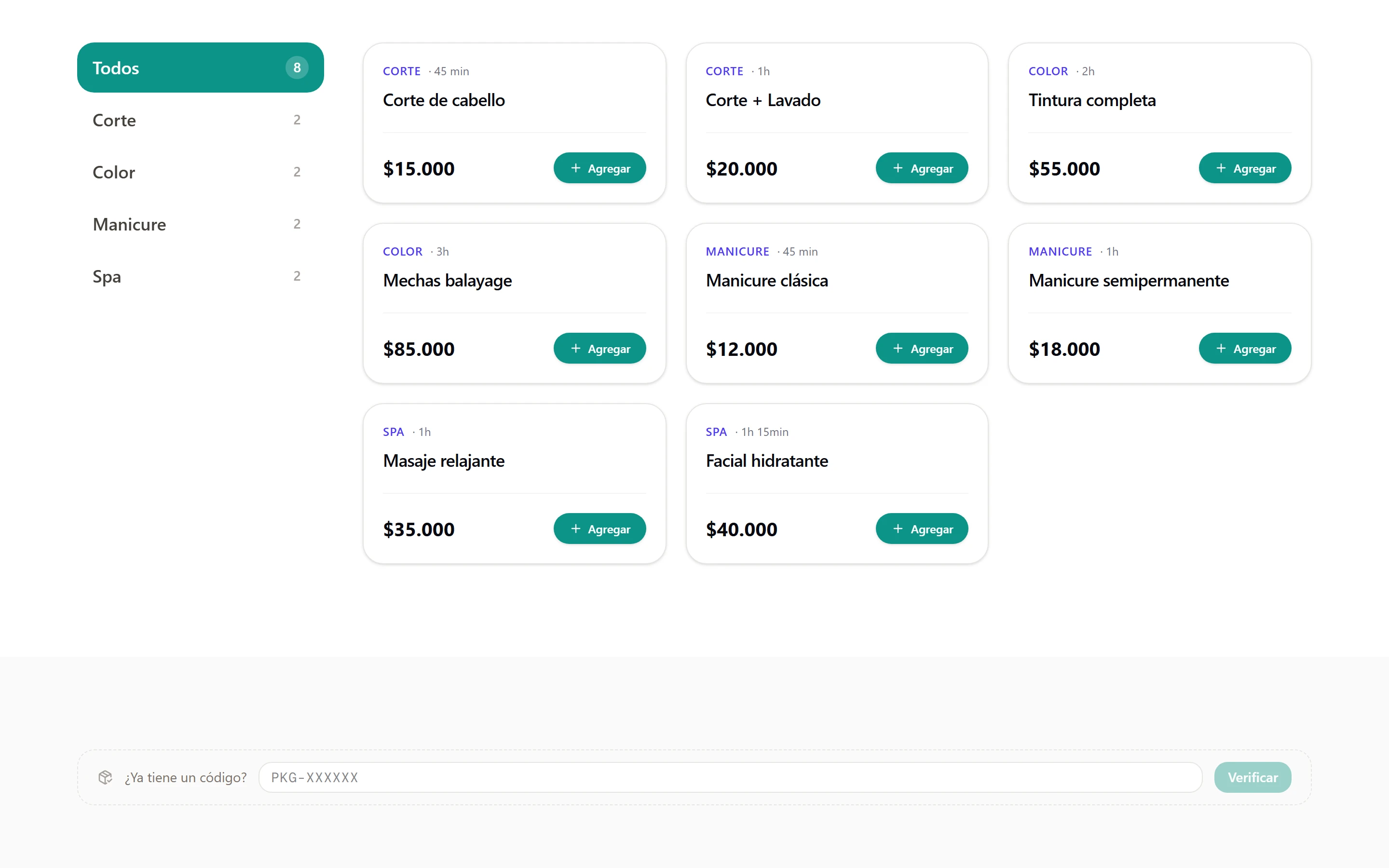Click the Verificar button
The width and height of the screenshot is (1389, 868).
click(1253, 777)
